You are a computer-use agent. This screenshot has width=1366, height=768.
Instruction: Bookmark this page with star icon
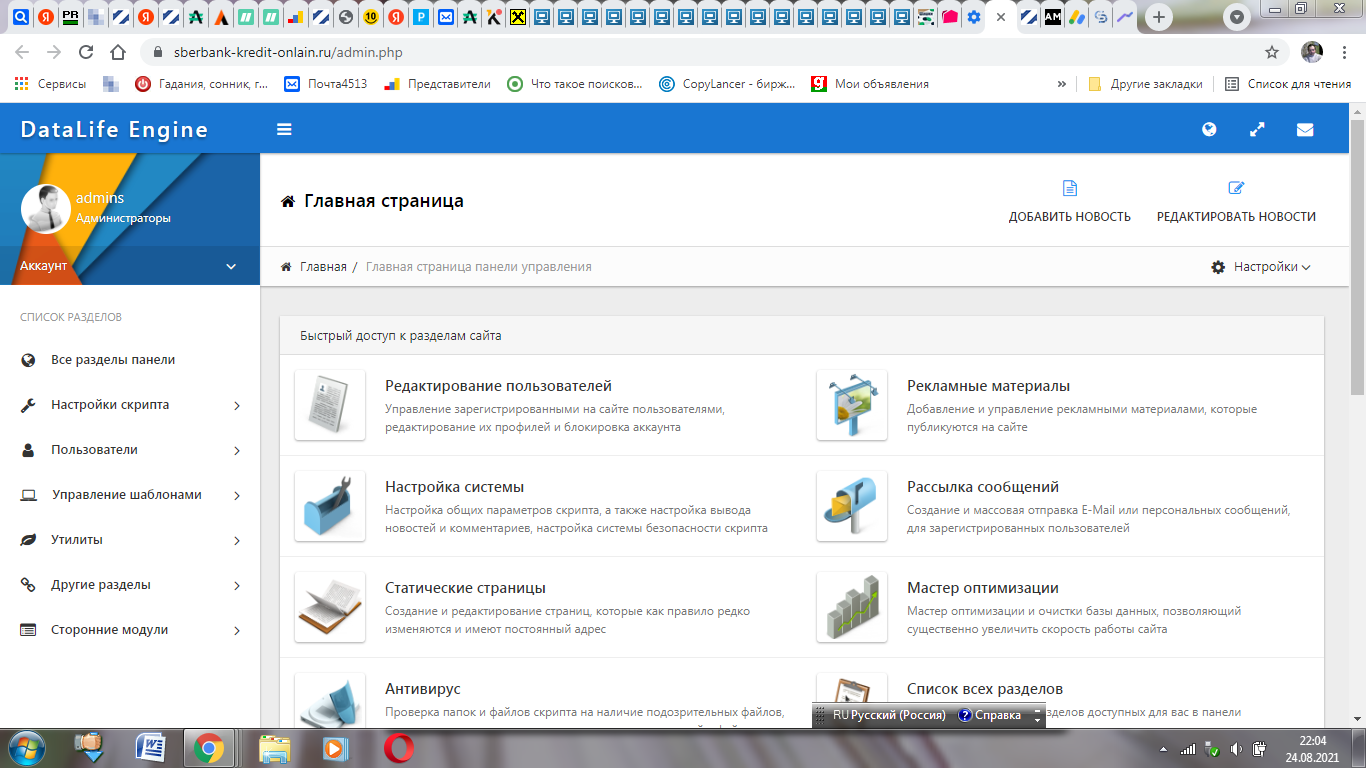[1272, 52]
